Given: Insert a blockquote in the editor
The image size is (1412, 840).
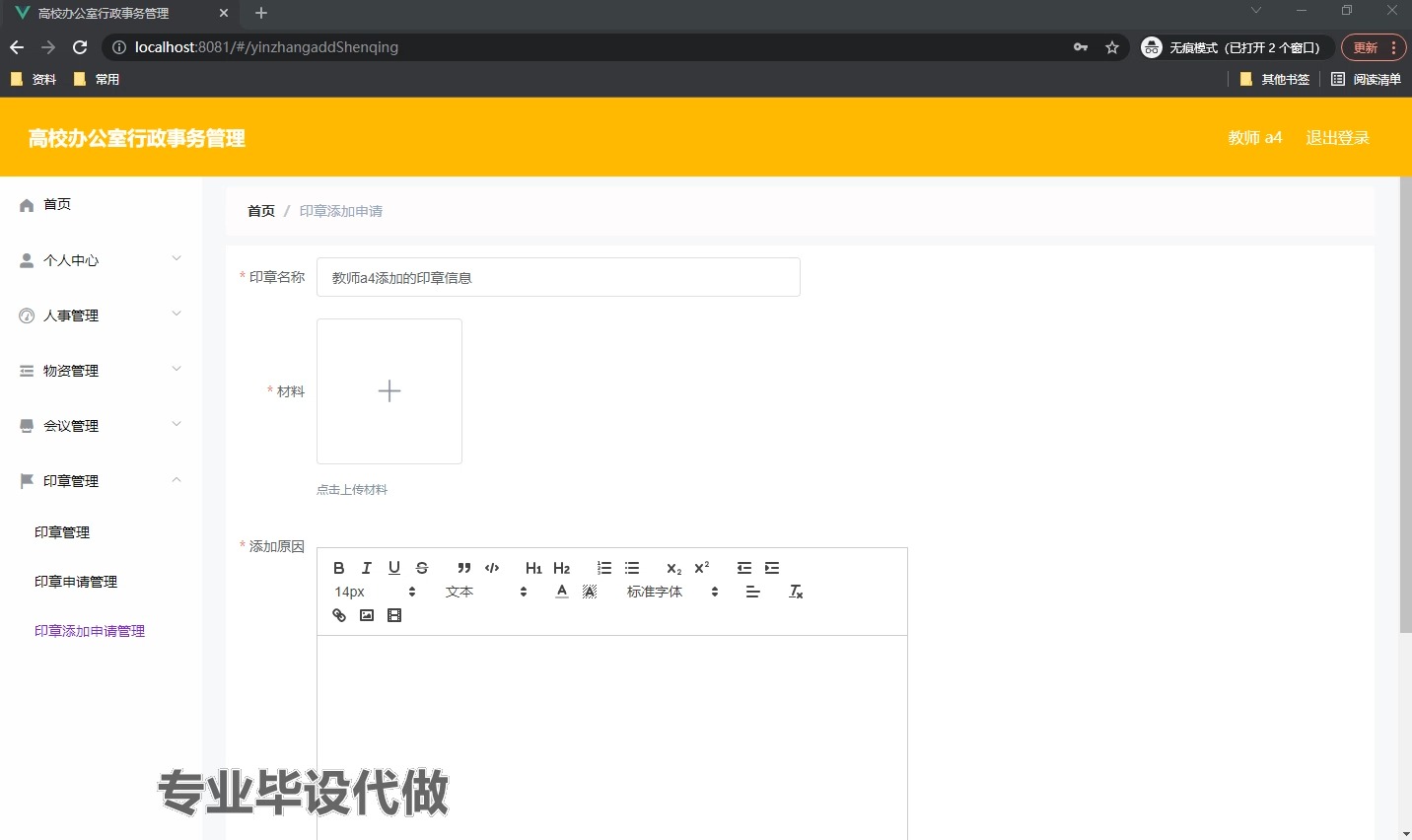Looking at the screenshot, I should coord(463,568).
